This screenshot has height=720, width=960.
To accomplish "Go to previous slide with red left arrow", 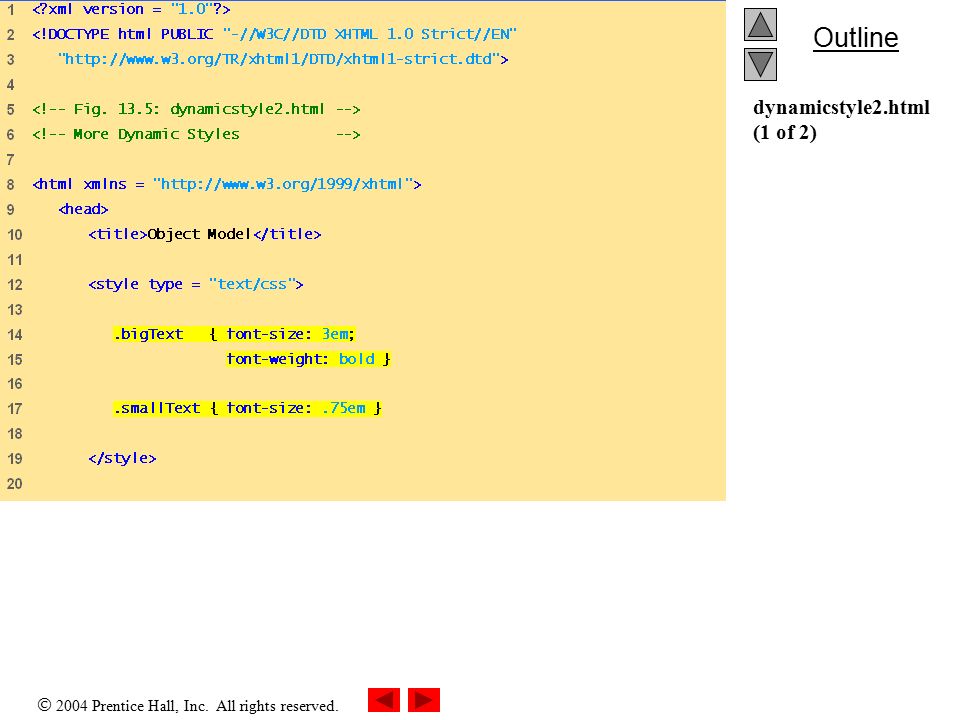I will [x=384, y=700].
